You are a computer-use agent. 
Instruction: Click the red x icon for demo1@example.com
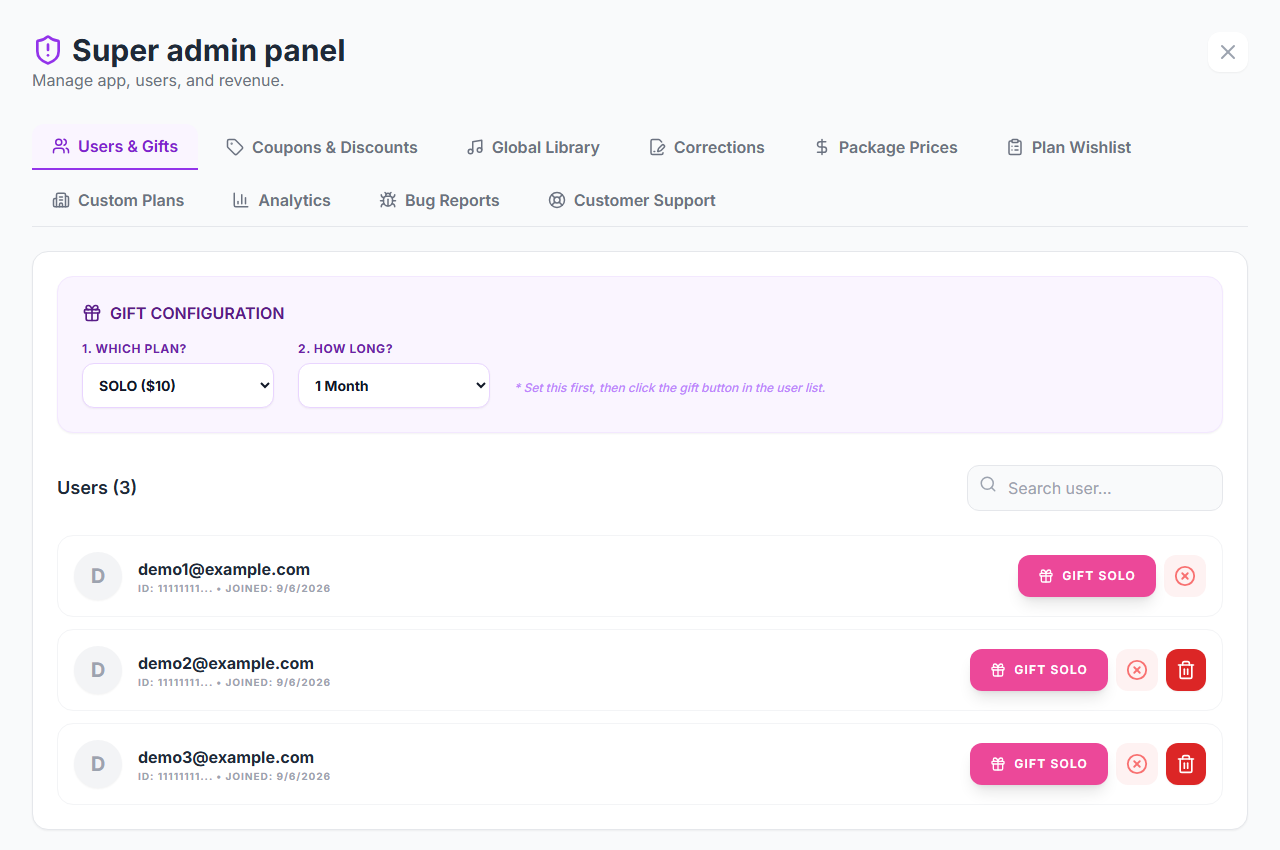click(x=1185, y=576)
